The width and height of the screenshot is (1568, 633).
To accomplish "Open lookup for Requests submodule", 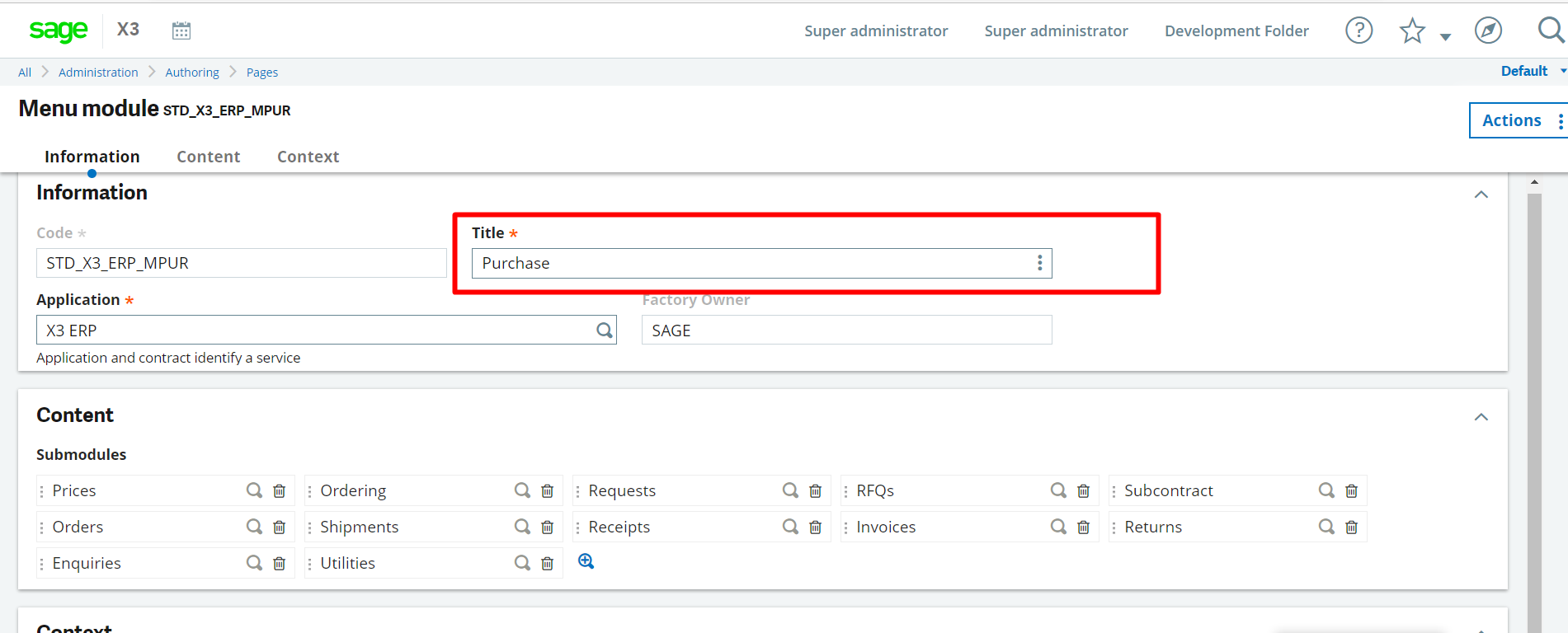I will click(x=790, y=490).
